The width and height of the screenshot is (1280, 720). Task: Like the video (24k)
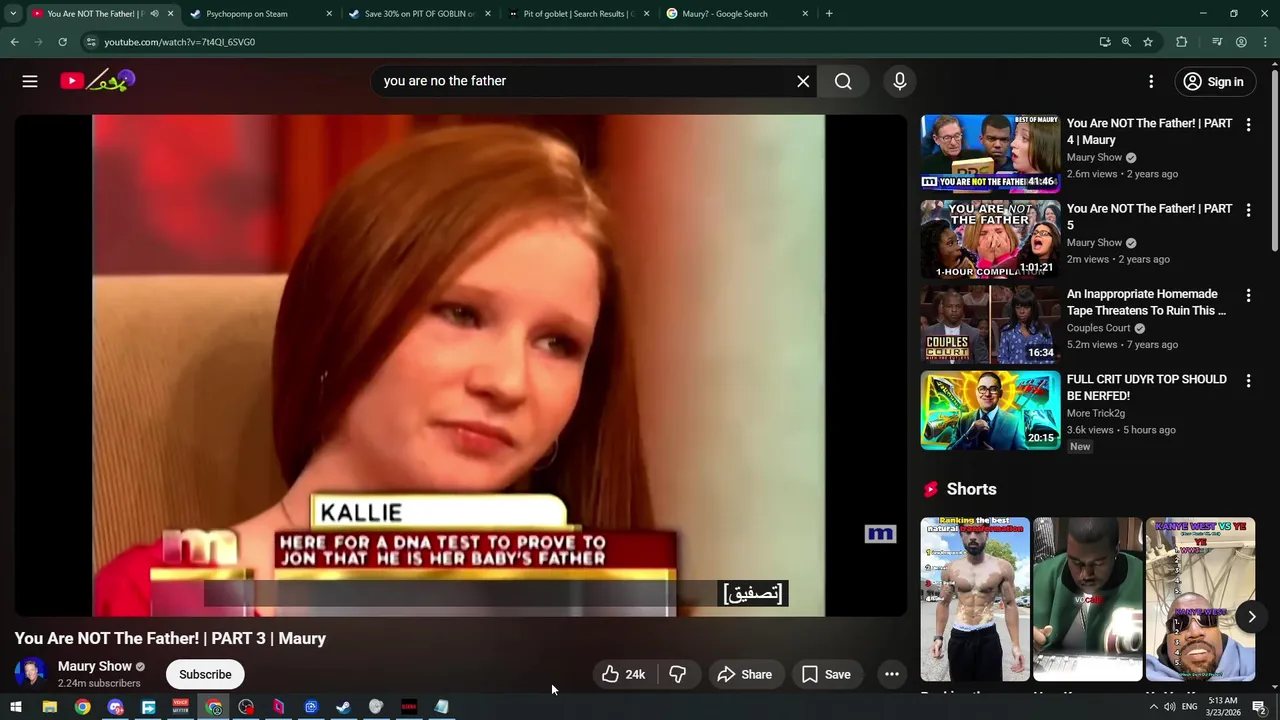tap(623, 674)
